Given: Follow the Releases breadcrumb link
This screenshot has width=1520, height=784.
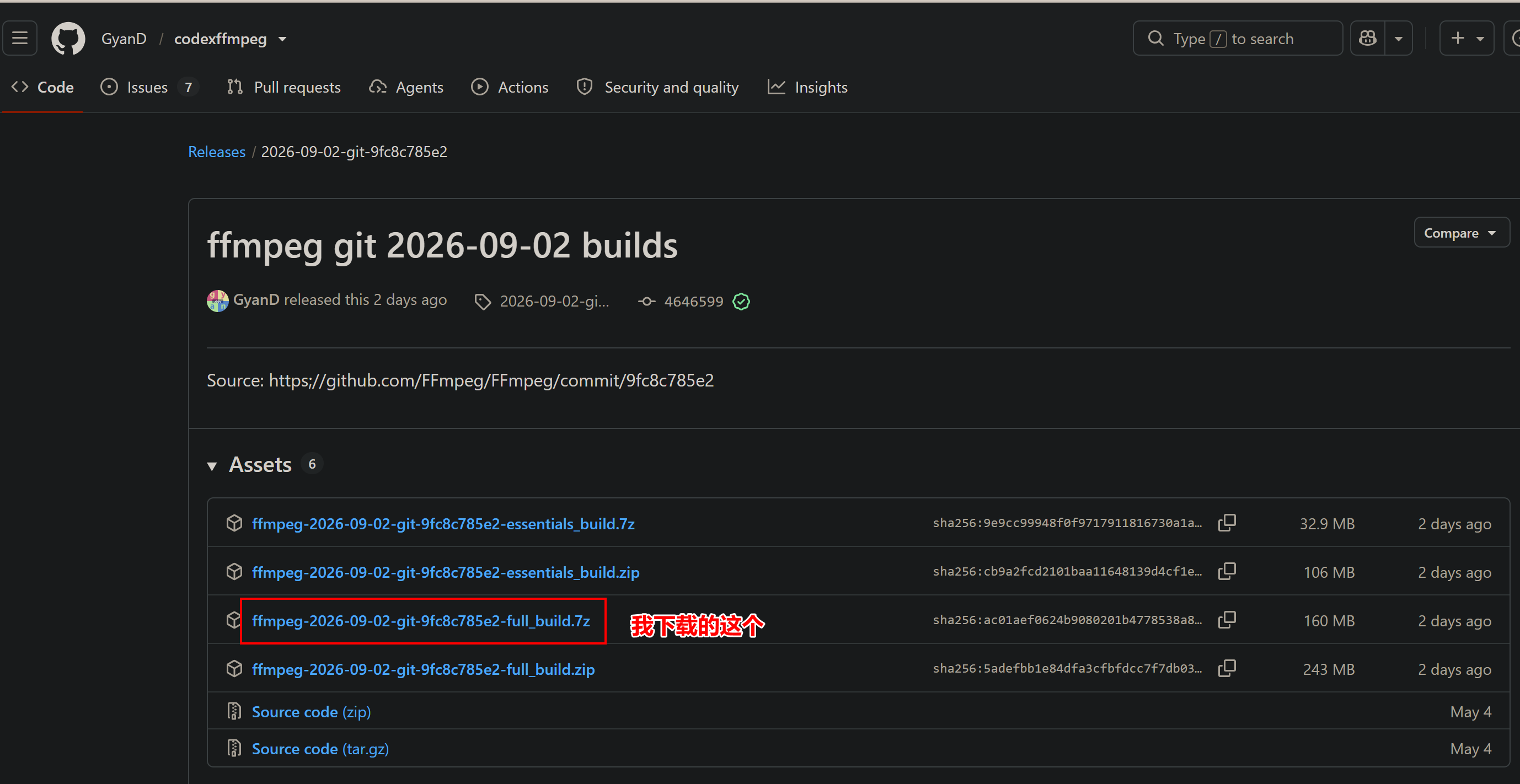Looking at the screenshot, I should [217, 152].
